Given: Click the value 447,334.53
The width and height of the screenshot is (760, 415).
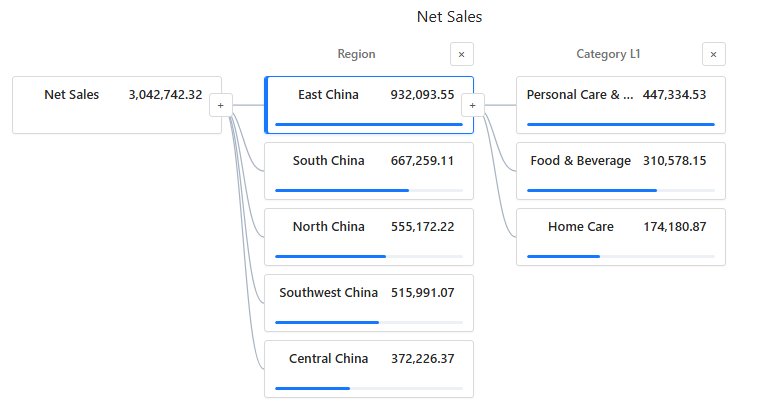Looking at the screenshot, I should pyautogui.click(x=675, y=95).
